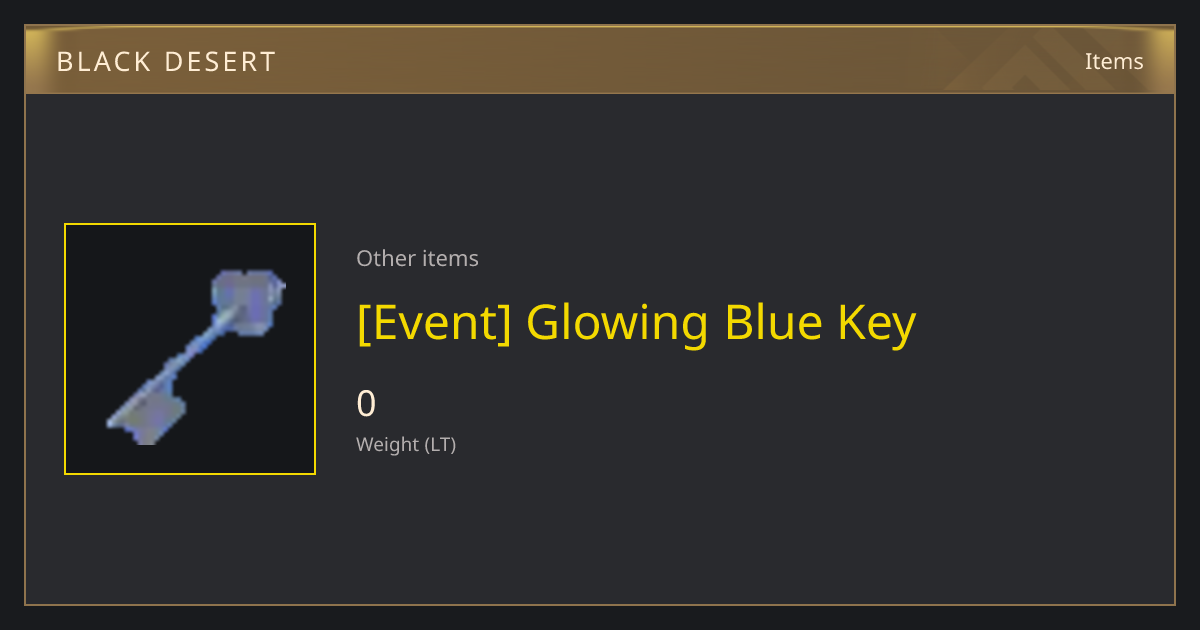The image size is (1200, 630).
Task: Click the Glowing Blue Key item thumbnail
Action: coord(190,349)
